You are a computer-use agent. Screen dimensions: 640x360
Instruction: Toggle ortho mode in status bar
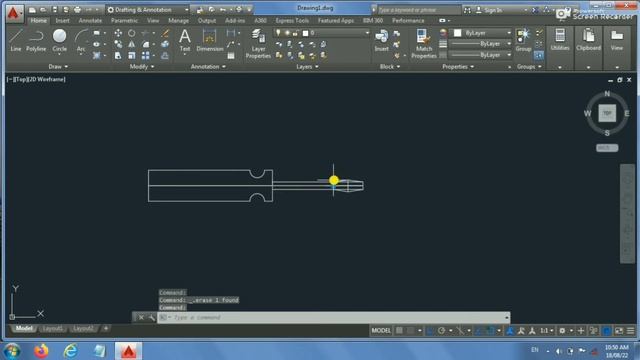click(x=430, y=331)
